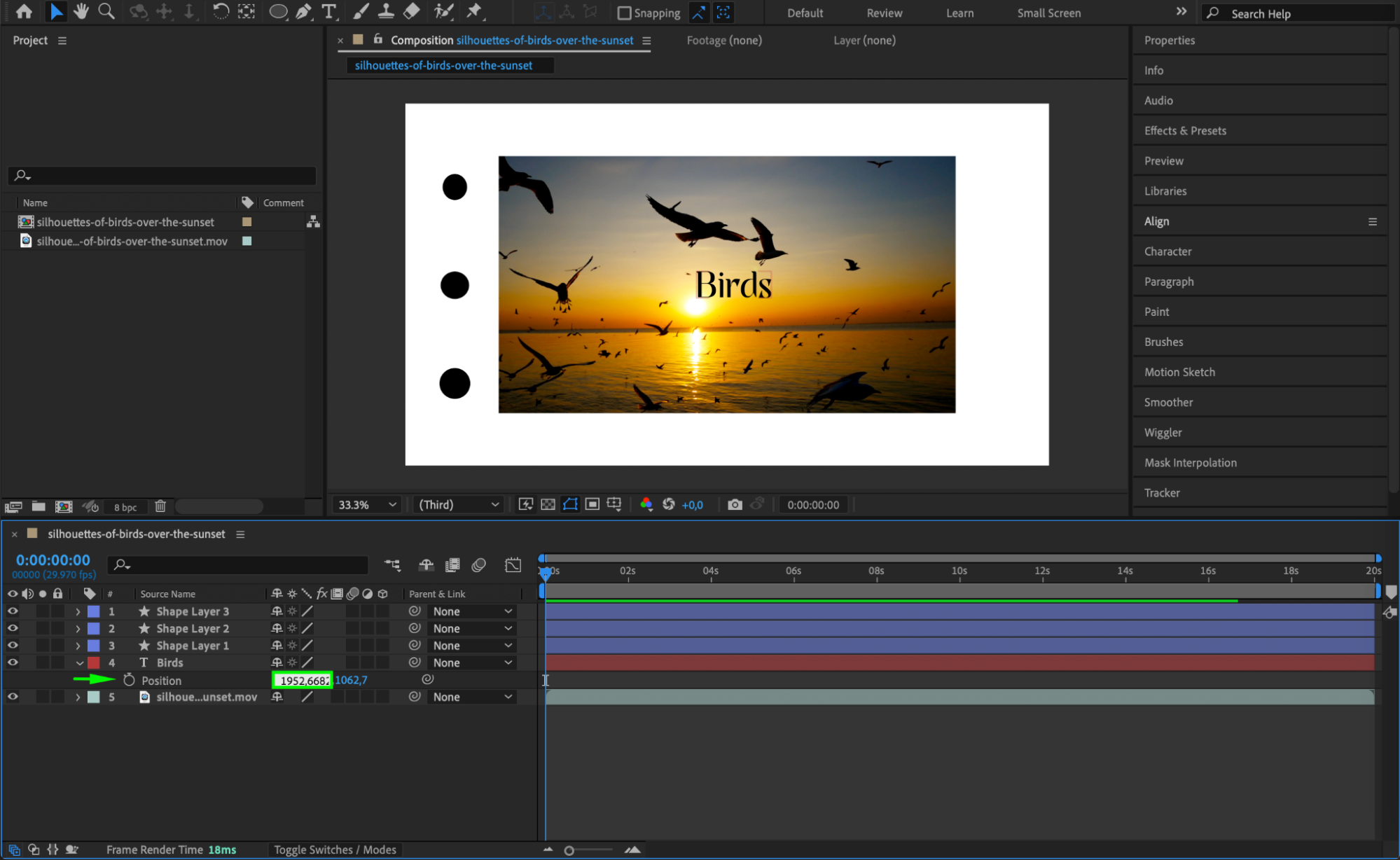Open the 33.3% magnification dropdown

[x=367, y=504]
